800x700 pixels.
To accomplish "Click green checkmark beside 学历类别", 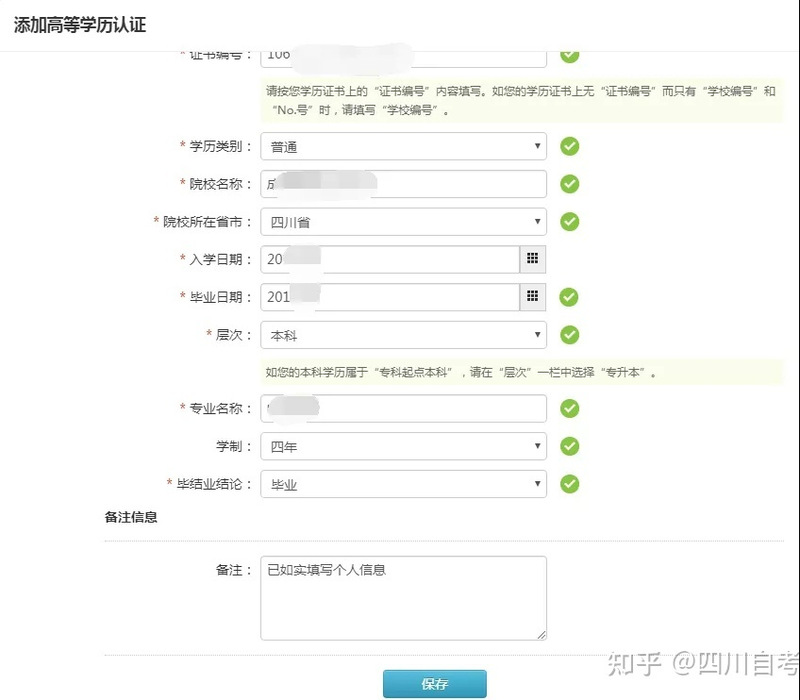I will 569,146.
